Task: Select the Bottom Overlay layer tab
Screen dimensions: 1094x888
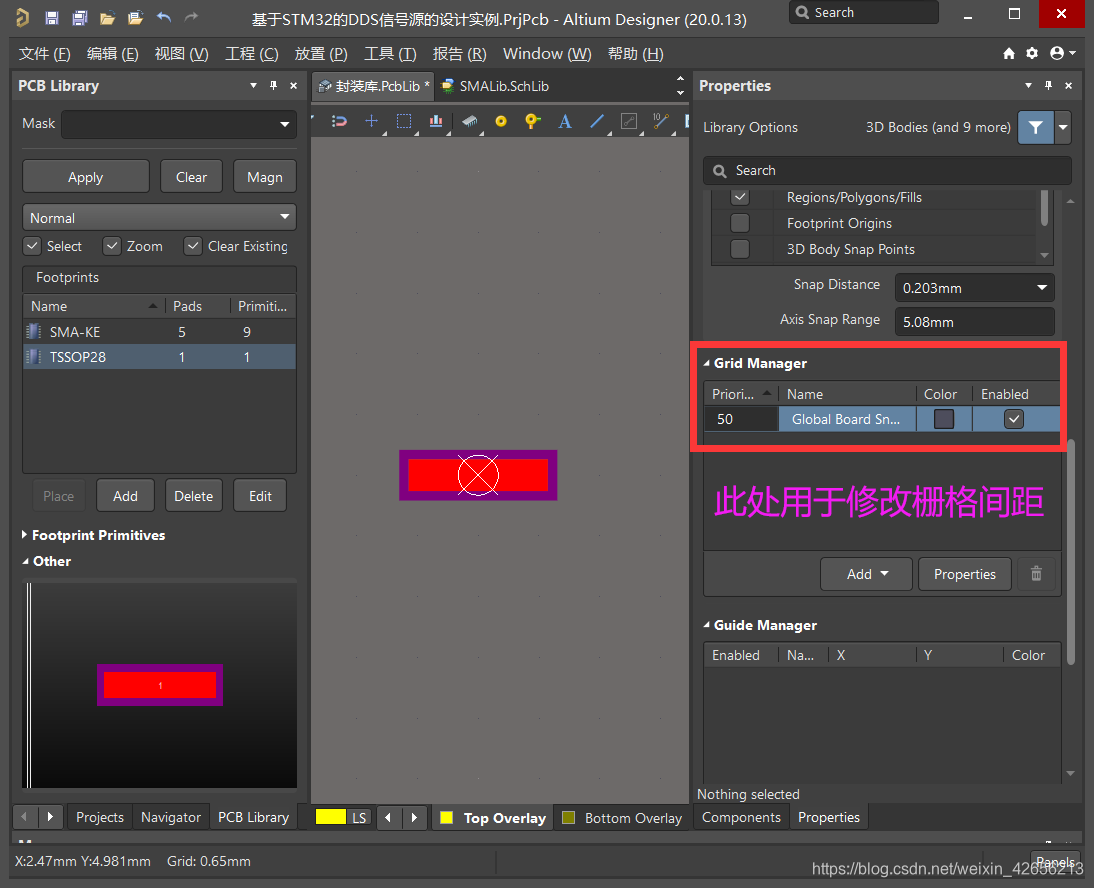Action: tap(623, 818)
